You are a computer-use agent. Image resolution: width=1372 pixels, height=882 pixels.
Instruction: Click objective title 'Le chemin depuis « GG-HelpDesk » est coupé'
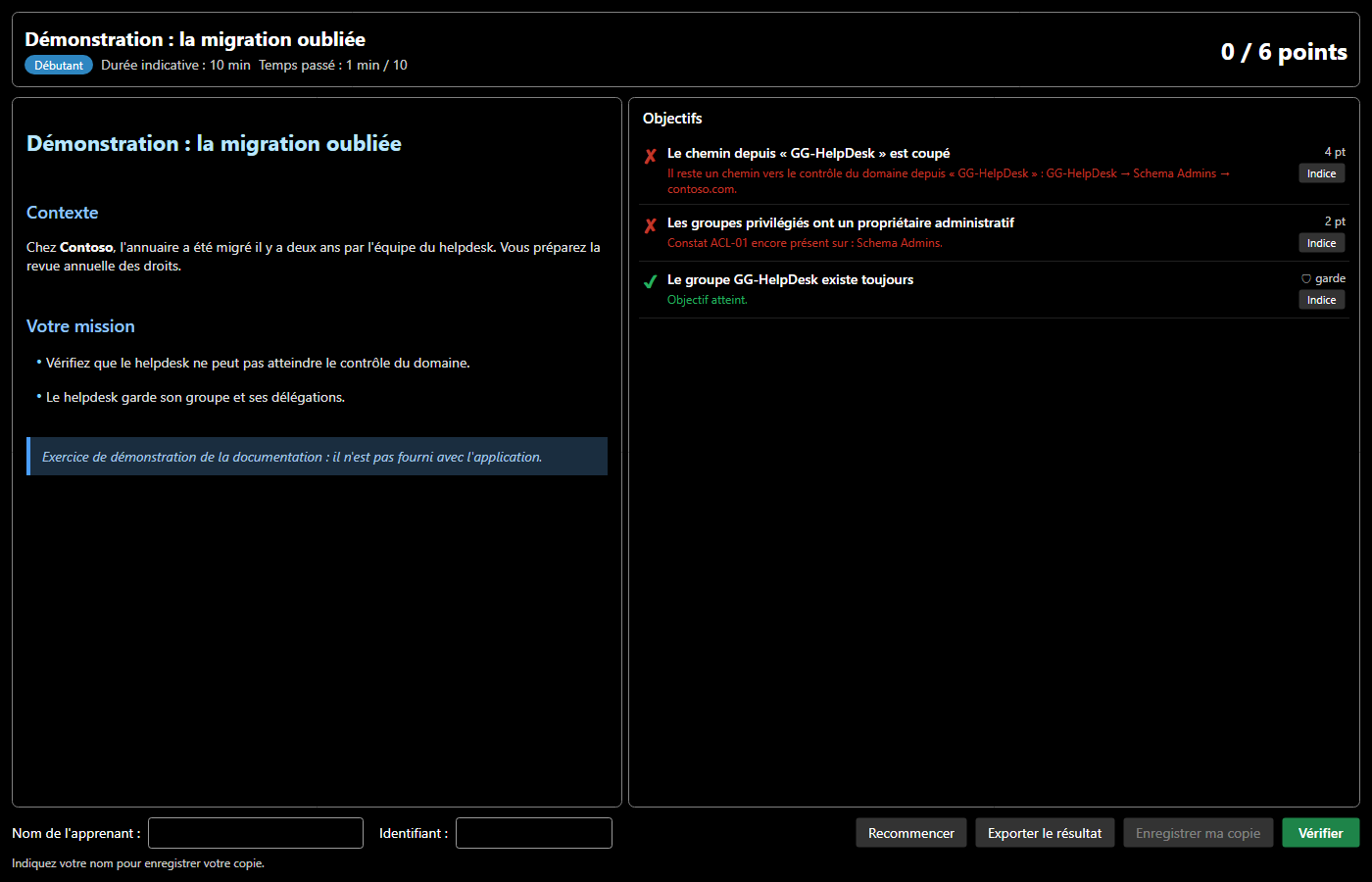(x=808, y=154)
